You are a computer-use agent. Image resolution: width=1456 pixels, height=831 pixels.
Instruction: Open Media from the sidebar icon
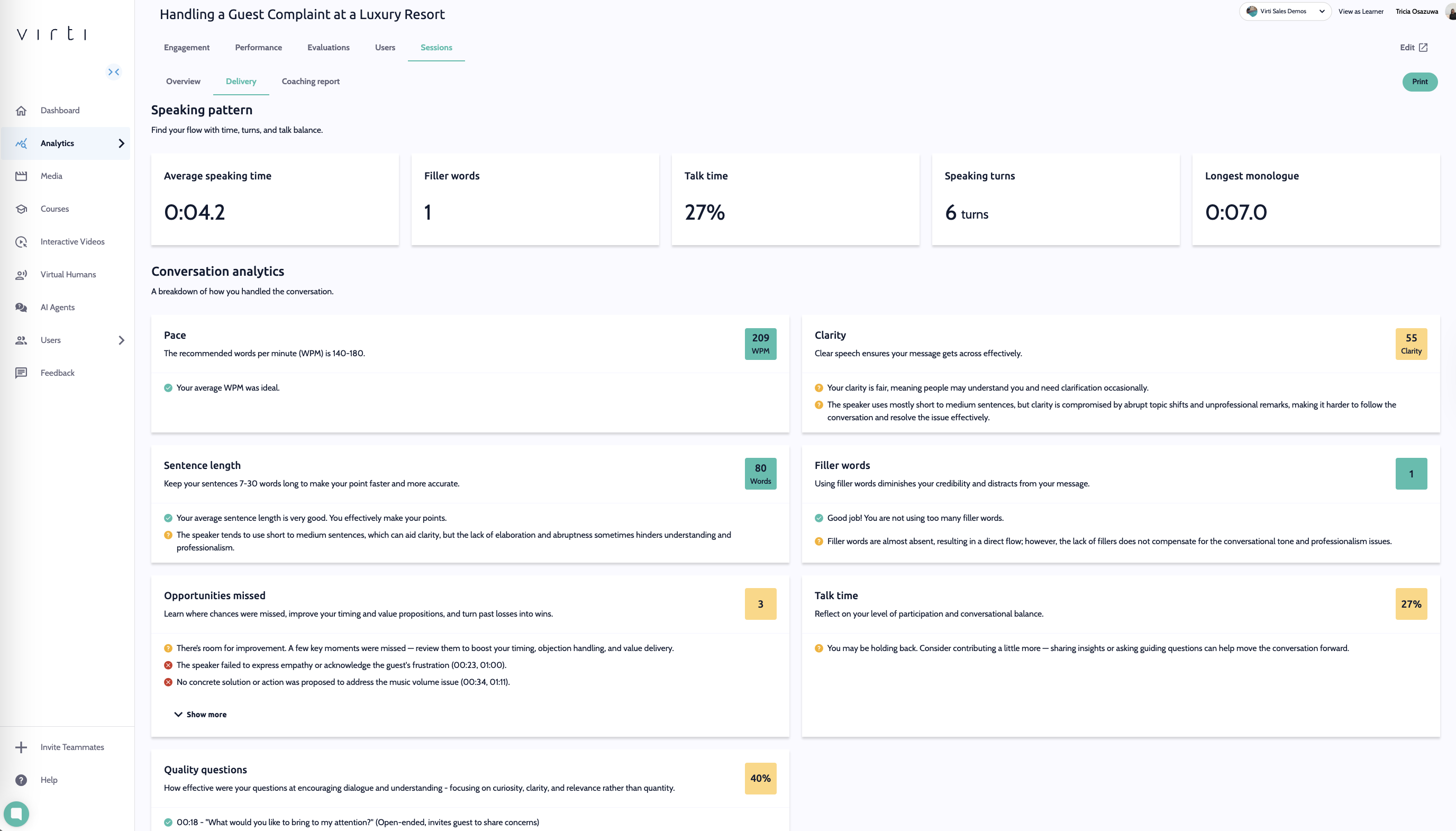pyautogui.click(x=21, y=176)
